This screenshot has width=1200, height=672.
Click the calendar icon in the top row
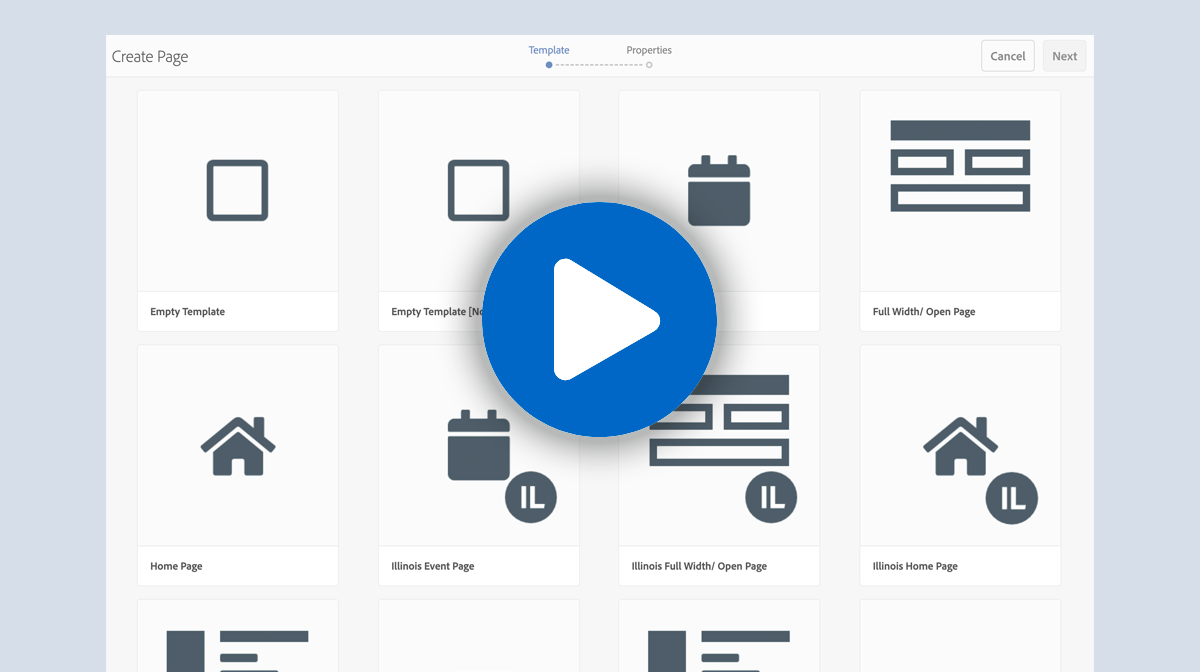pos(719,190)
